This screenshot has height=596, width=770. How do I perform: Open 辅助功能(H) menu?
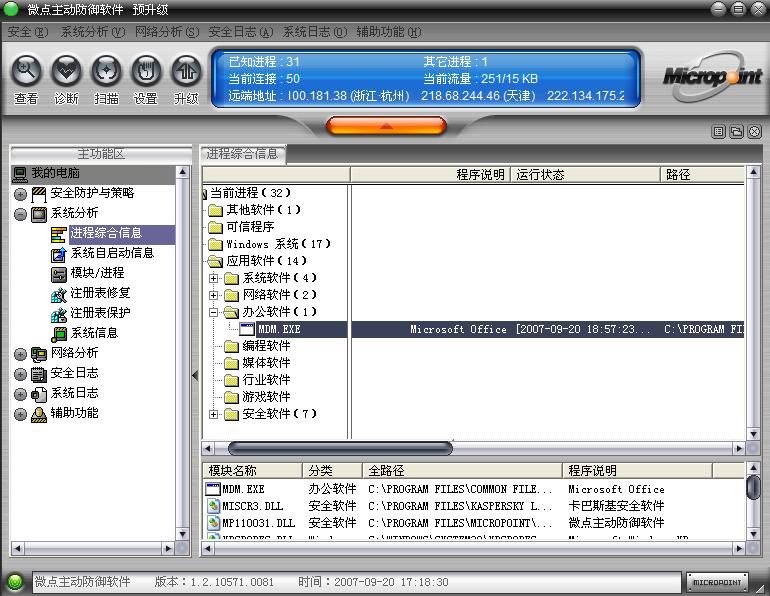click(x=389, y=32)
